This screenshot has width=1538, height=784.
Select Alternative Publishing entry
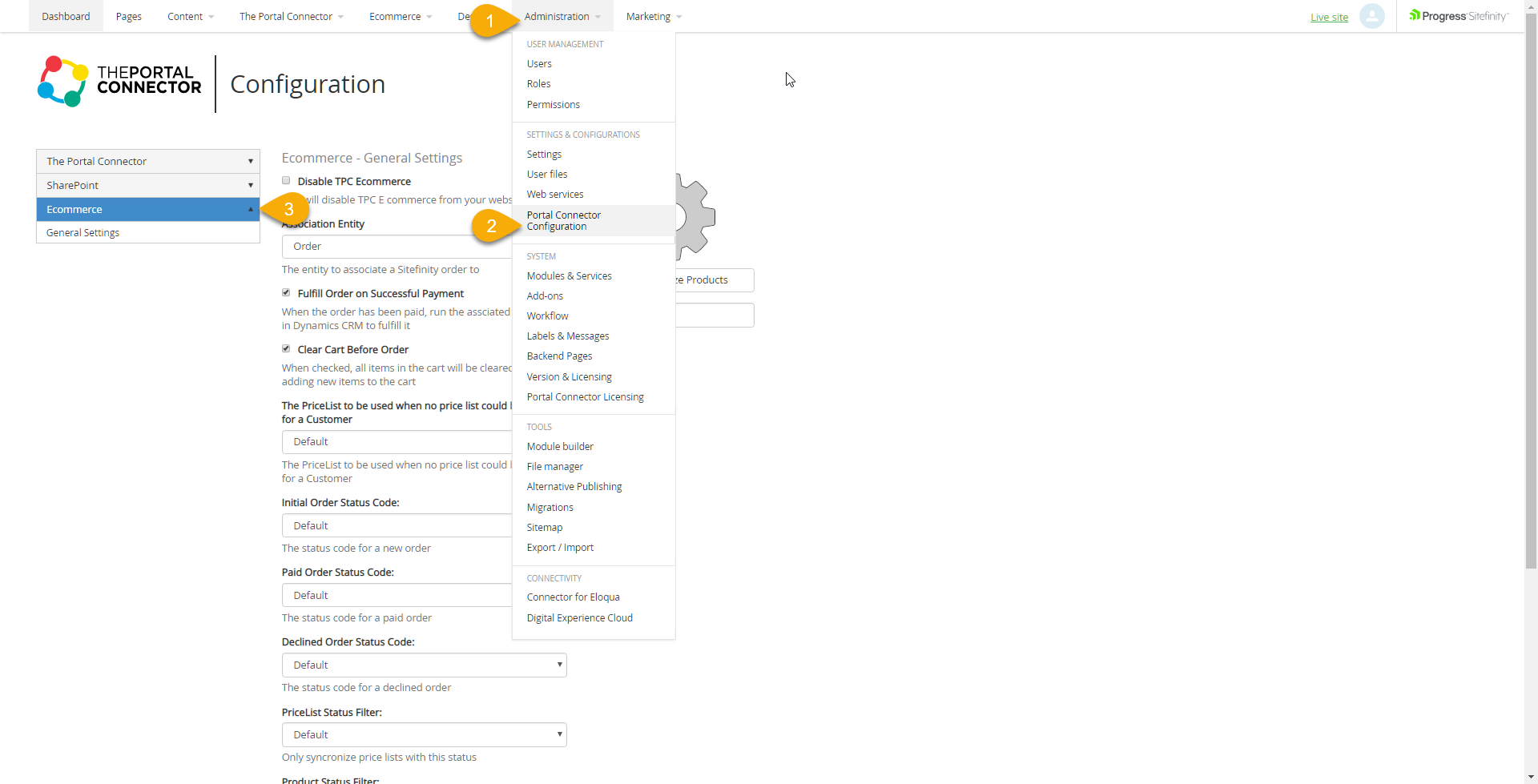point(574,487)
